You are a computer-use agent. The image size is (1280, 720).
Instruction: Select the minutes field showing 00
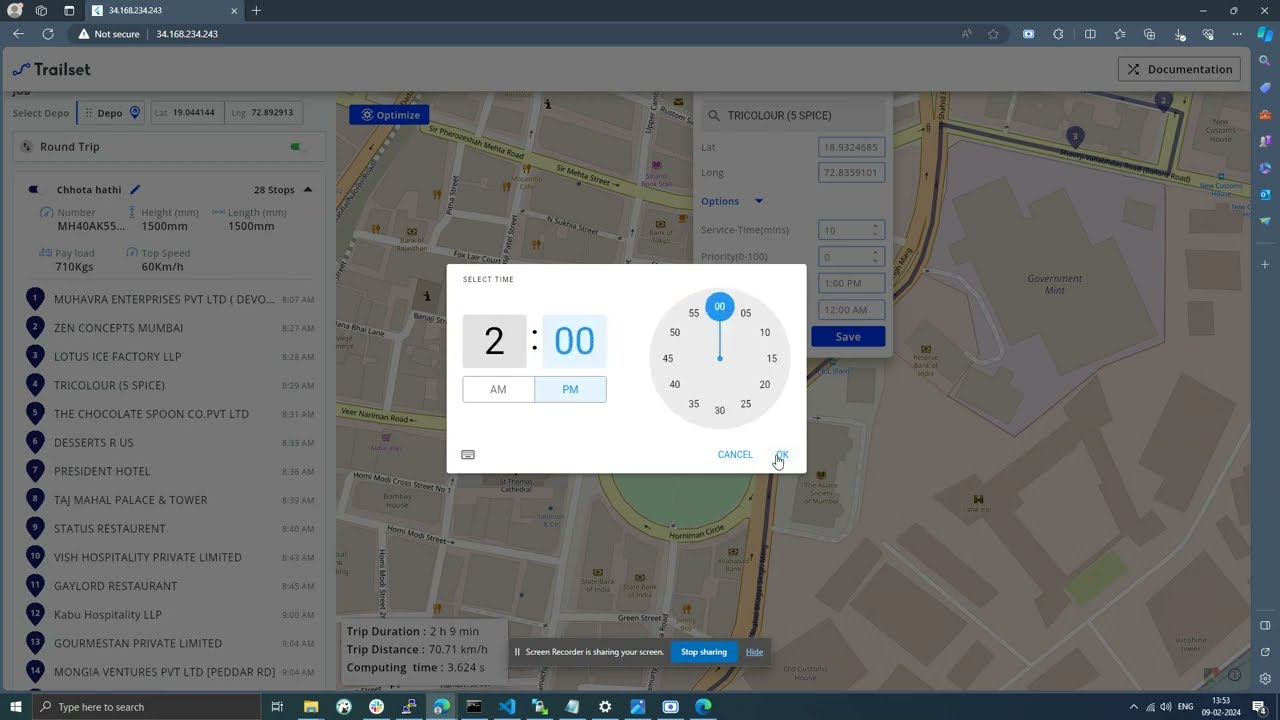574,341
